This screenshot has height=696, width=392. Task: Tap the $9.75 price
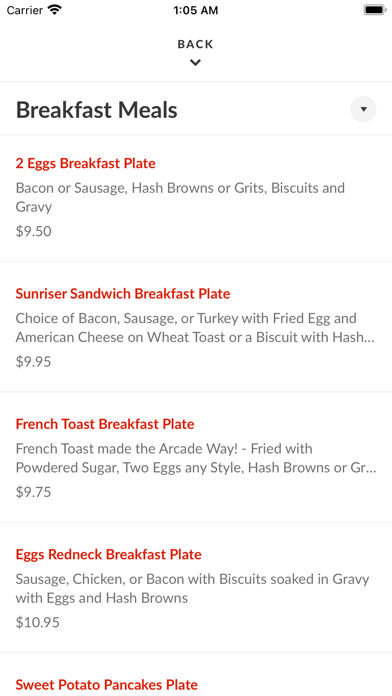point(34,492)
